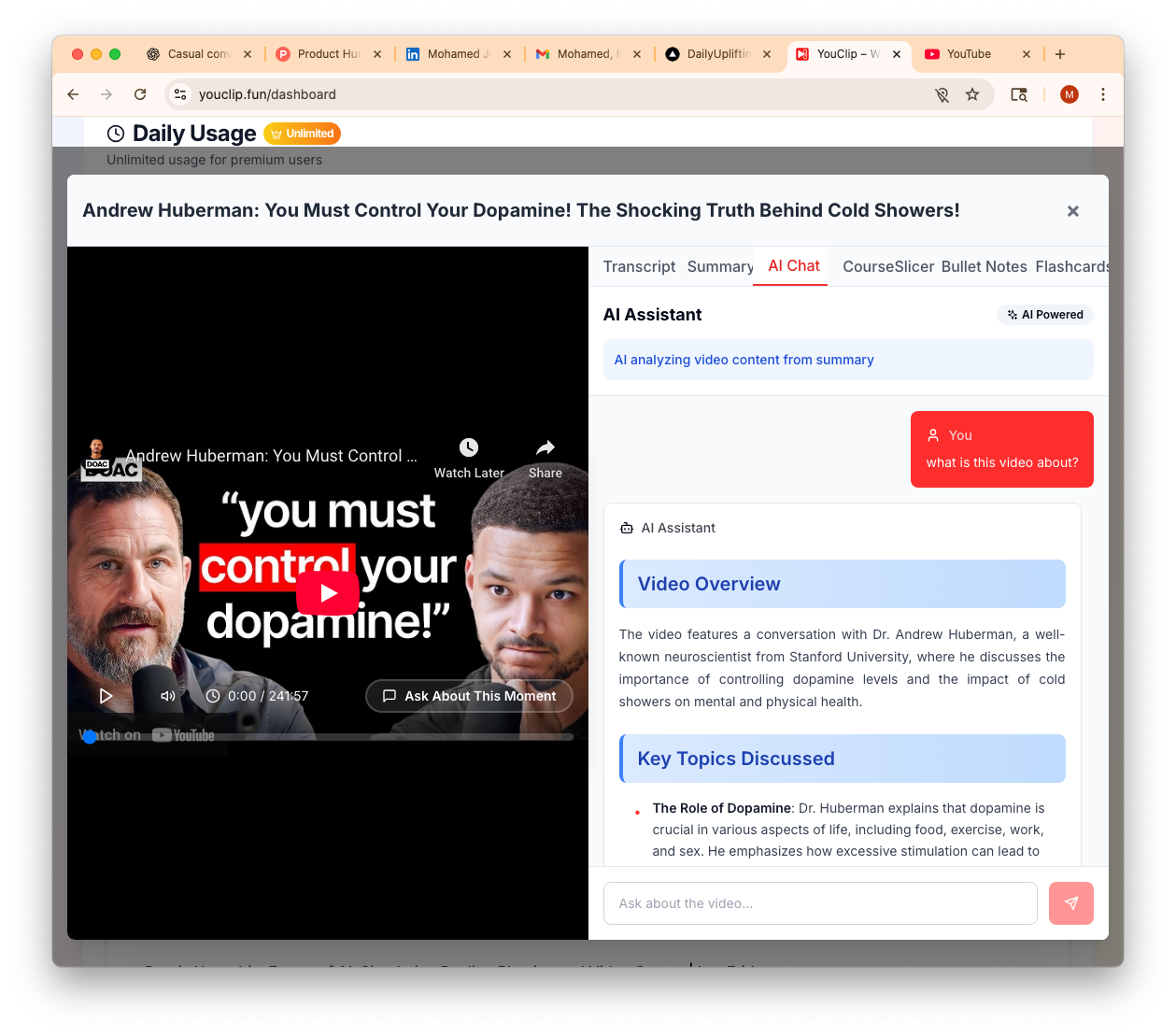This screenshot has width=1176, height=1036.
Task: Go back using the browser back arrow
Action: tap(73, 94)
